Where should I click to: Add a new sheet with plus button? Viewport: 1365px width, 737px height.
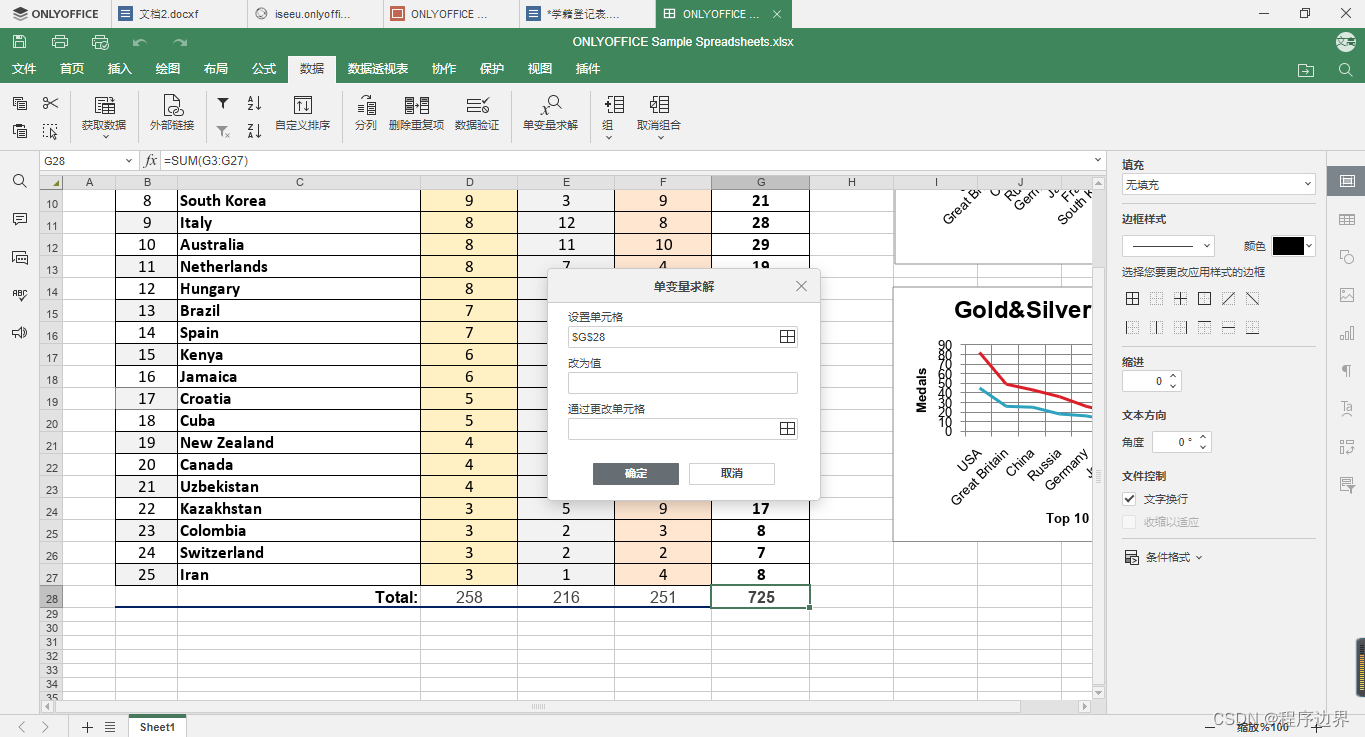[87, 727]
